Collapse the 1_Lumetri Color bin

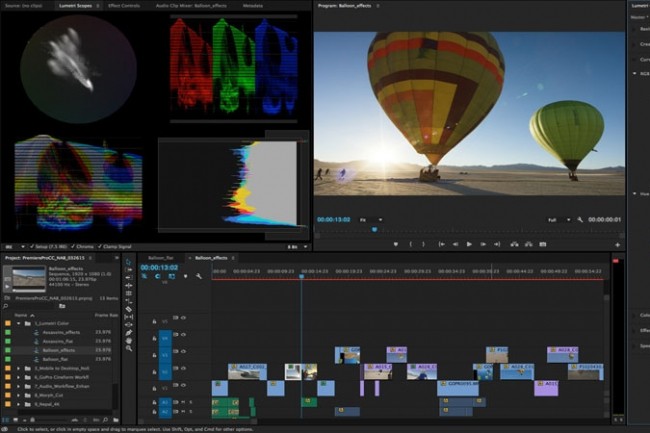tap(19, 323)
